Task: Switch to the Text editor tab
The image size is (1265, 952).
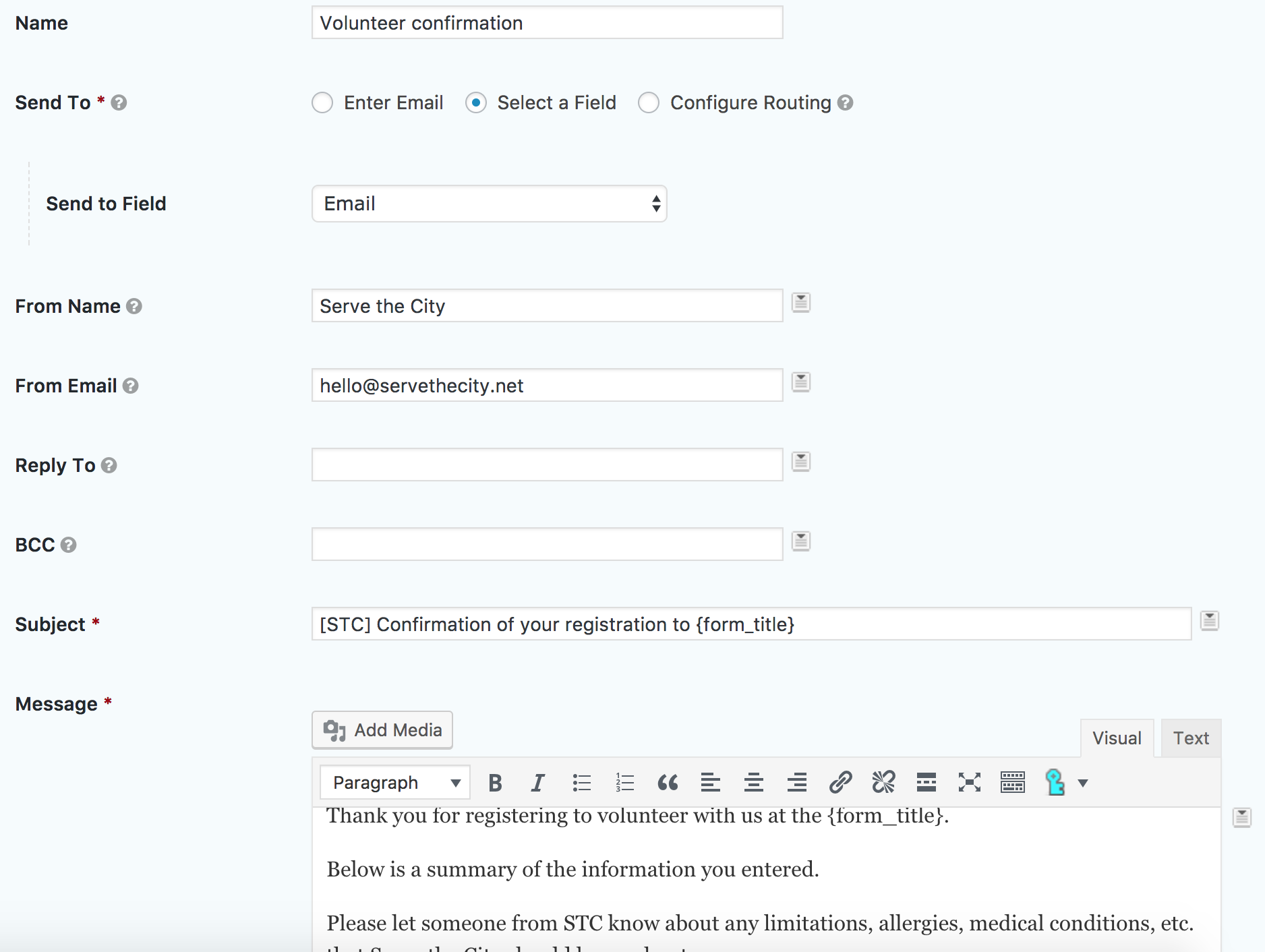Action: [x=1191, y=738]
